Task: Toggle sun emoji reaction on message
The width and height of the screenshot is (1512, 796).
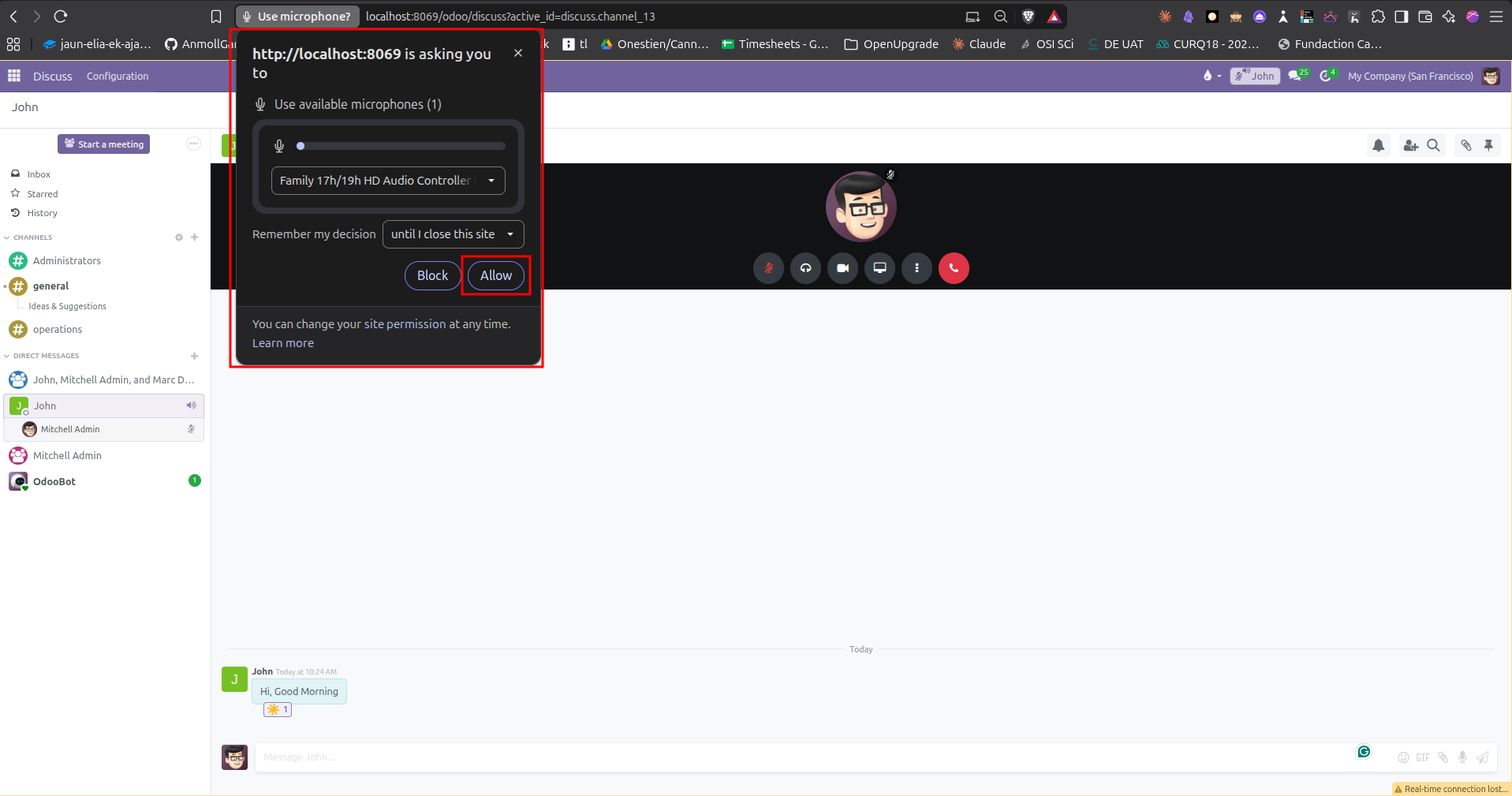Action: point(278,709)
